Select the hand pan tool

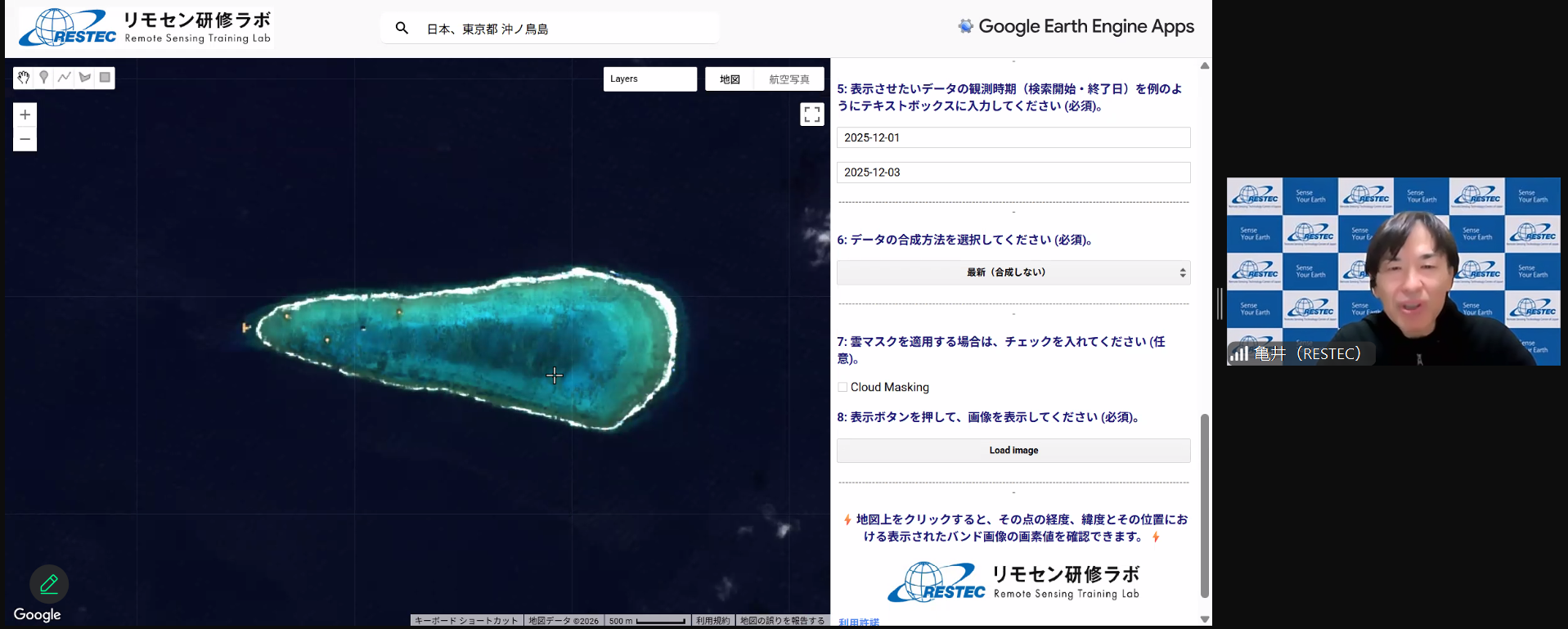coord(24,78)
